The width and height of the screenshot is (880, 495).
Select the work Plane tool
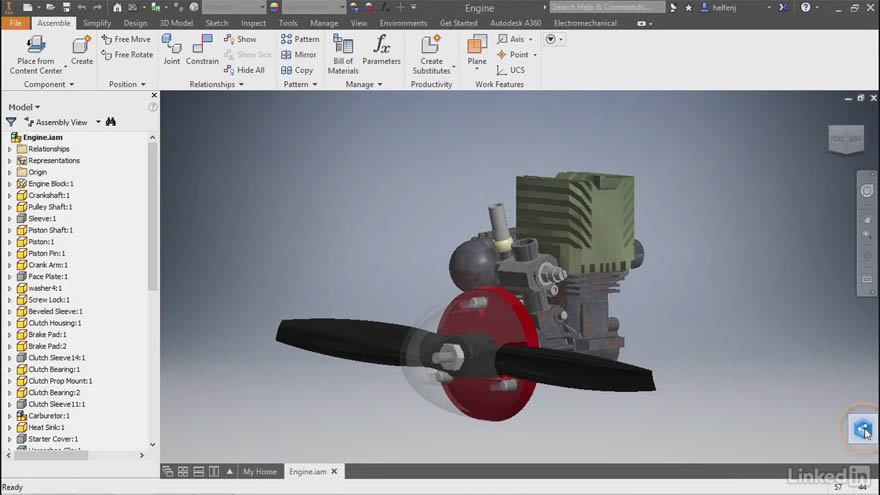(x=477, y=51)
